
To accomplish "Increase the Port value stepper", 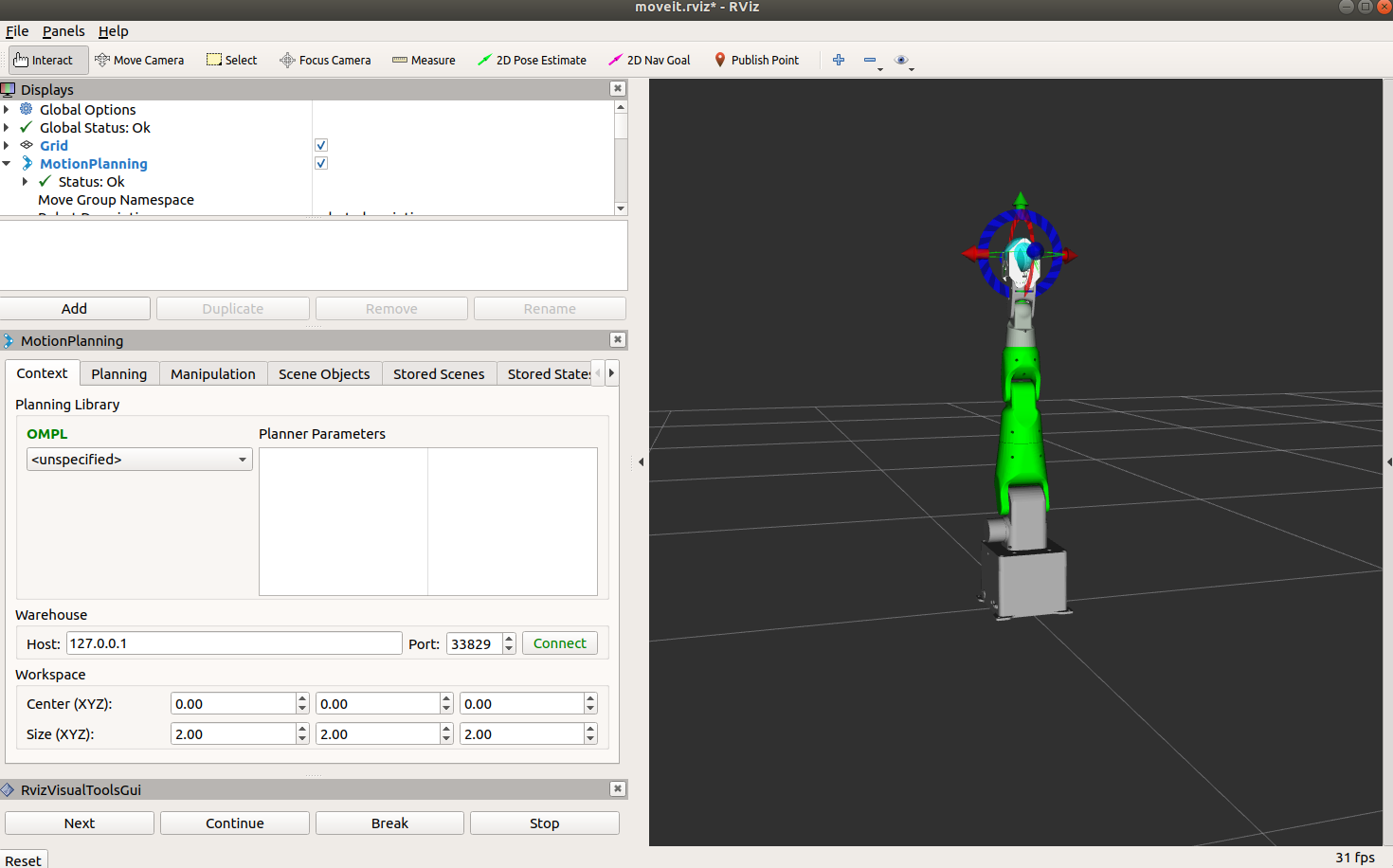I will coord(509,638).
